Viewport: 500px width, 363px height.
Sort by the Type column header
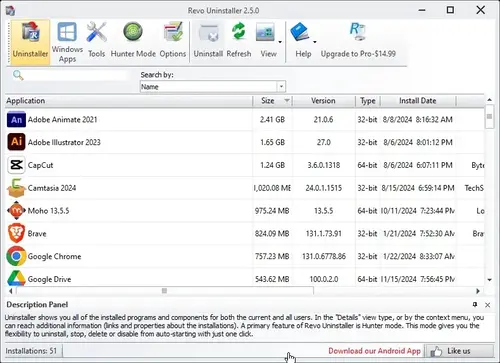tap(368, 101)
